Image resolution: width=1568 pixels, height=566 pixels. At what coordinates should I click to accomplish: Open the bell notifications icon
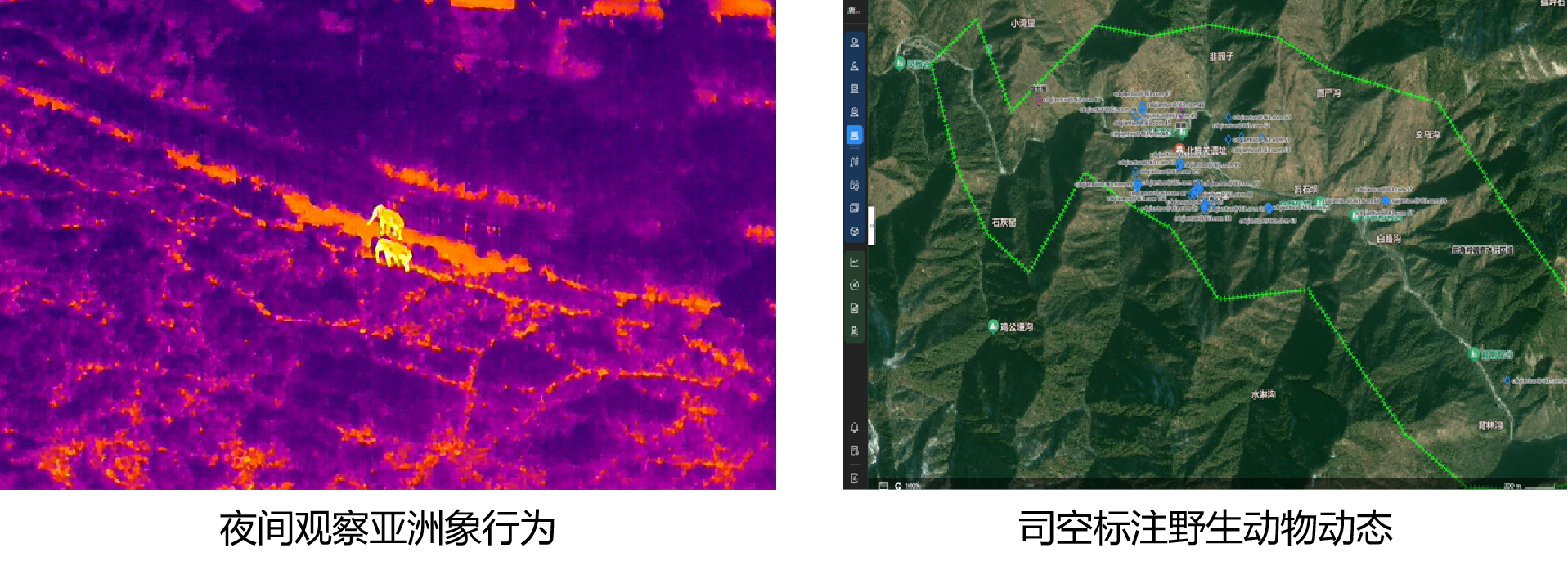pyautogui.click(x=855, y=428)
